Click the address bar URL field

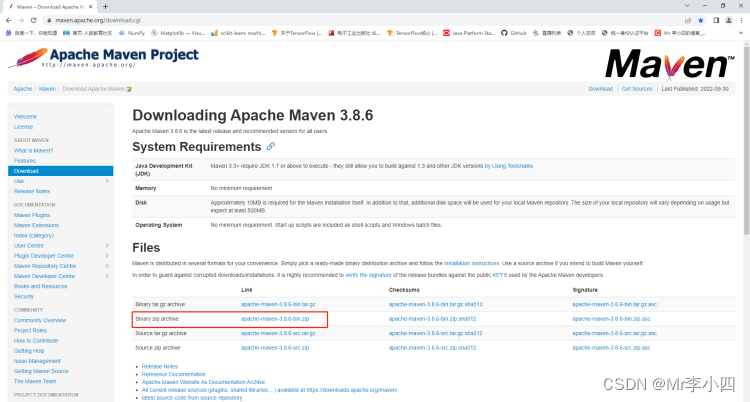click(364, 20)
